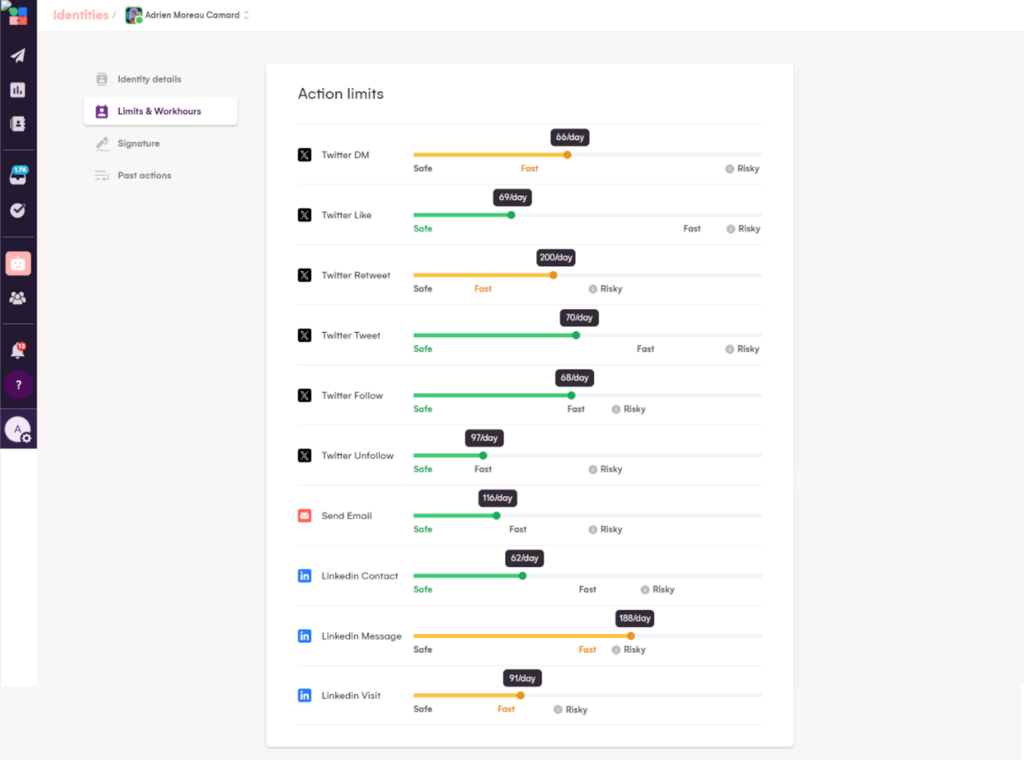The width and height of the screenshot is (1024, 760).
Task: Click the Twitter DM slider handle
Action: 567,155
